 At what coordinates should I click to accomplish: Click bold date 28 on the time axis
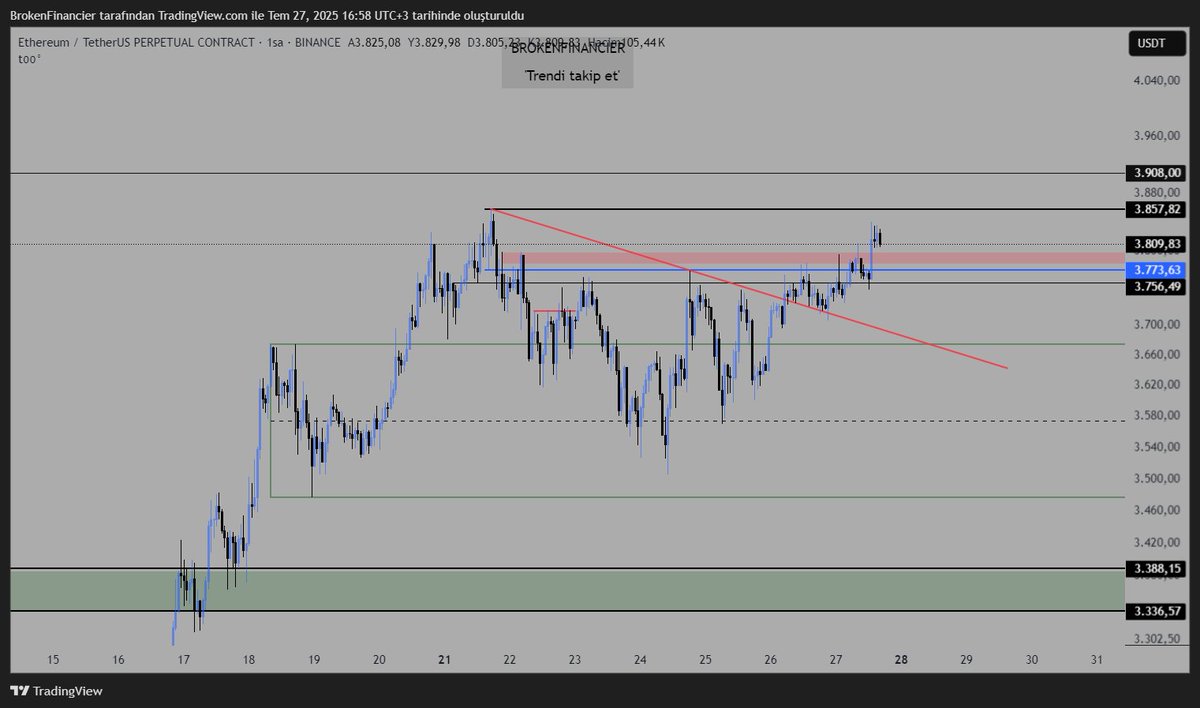(901, 660)
